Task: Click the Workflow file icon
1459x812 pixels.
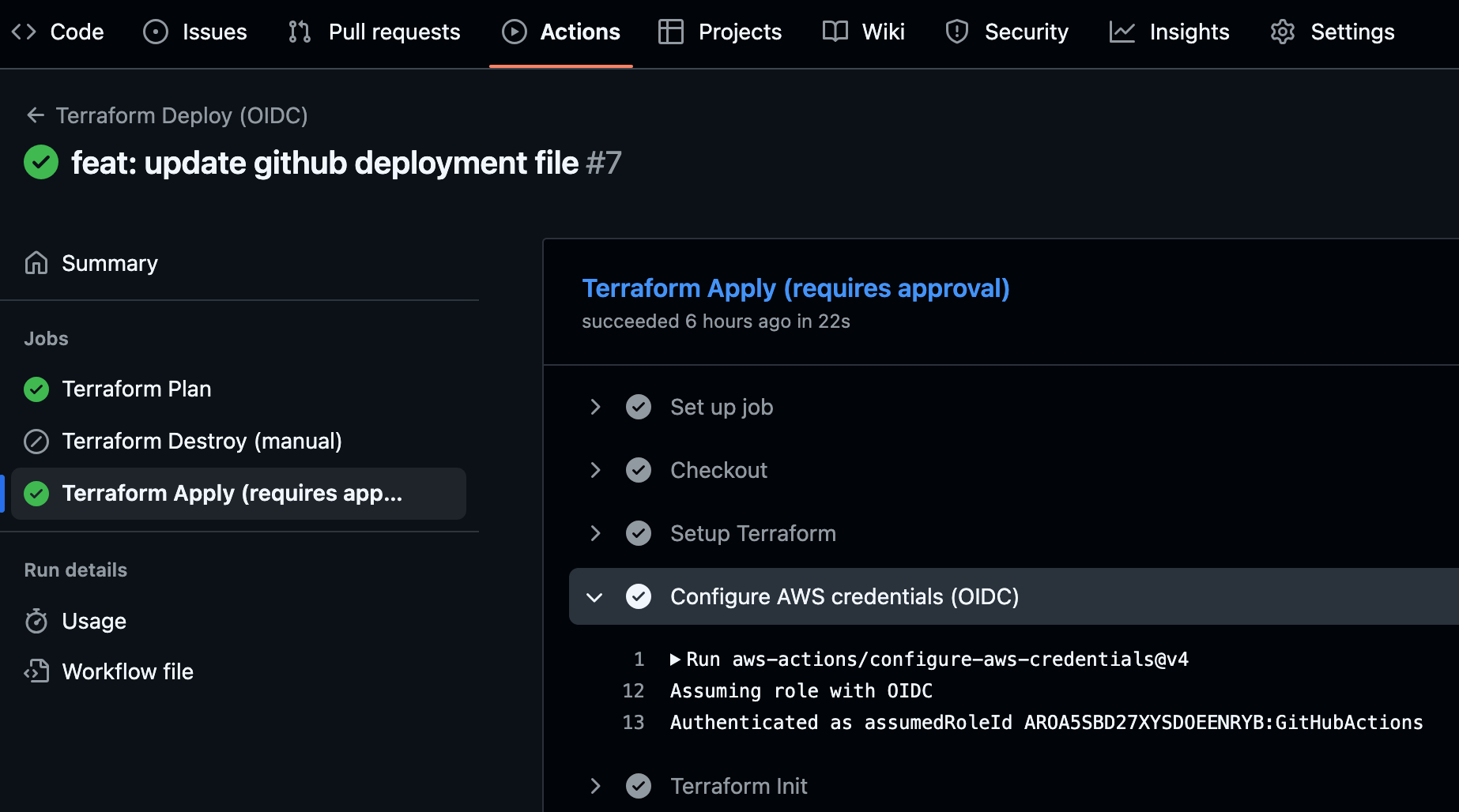Action: (36, 671)
